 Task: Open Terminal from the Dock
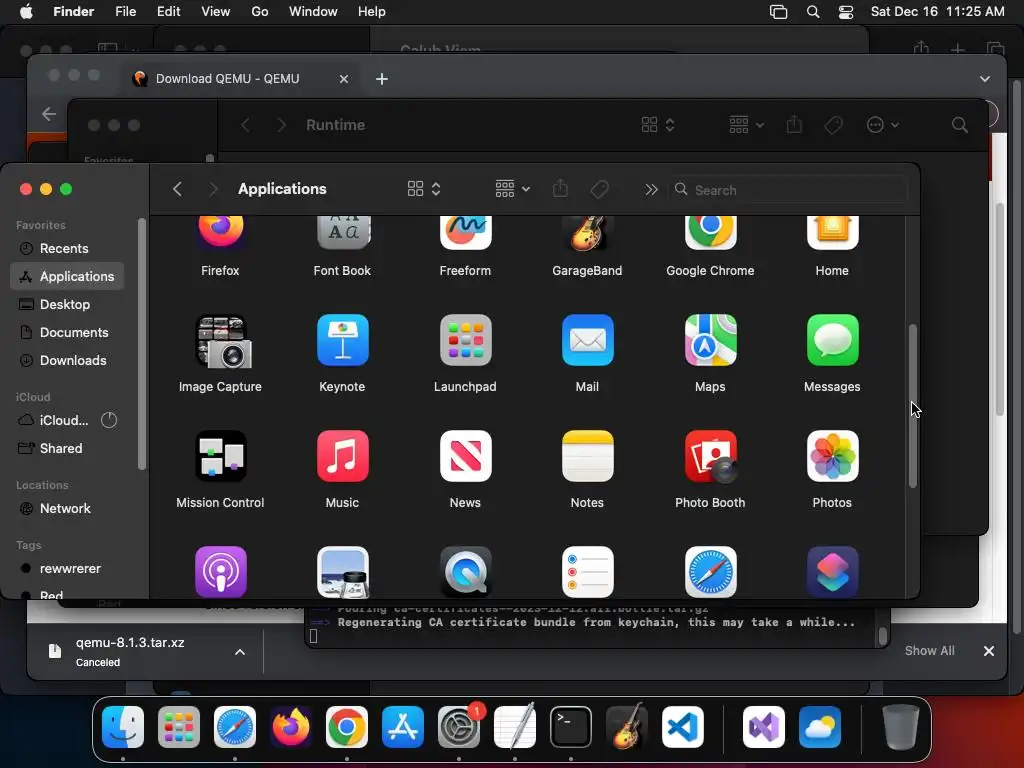pos(571,727)
